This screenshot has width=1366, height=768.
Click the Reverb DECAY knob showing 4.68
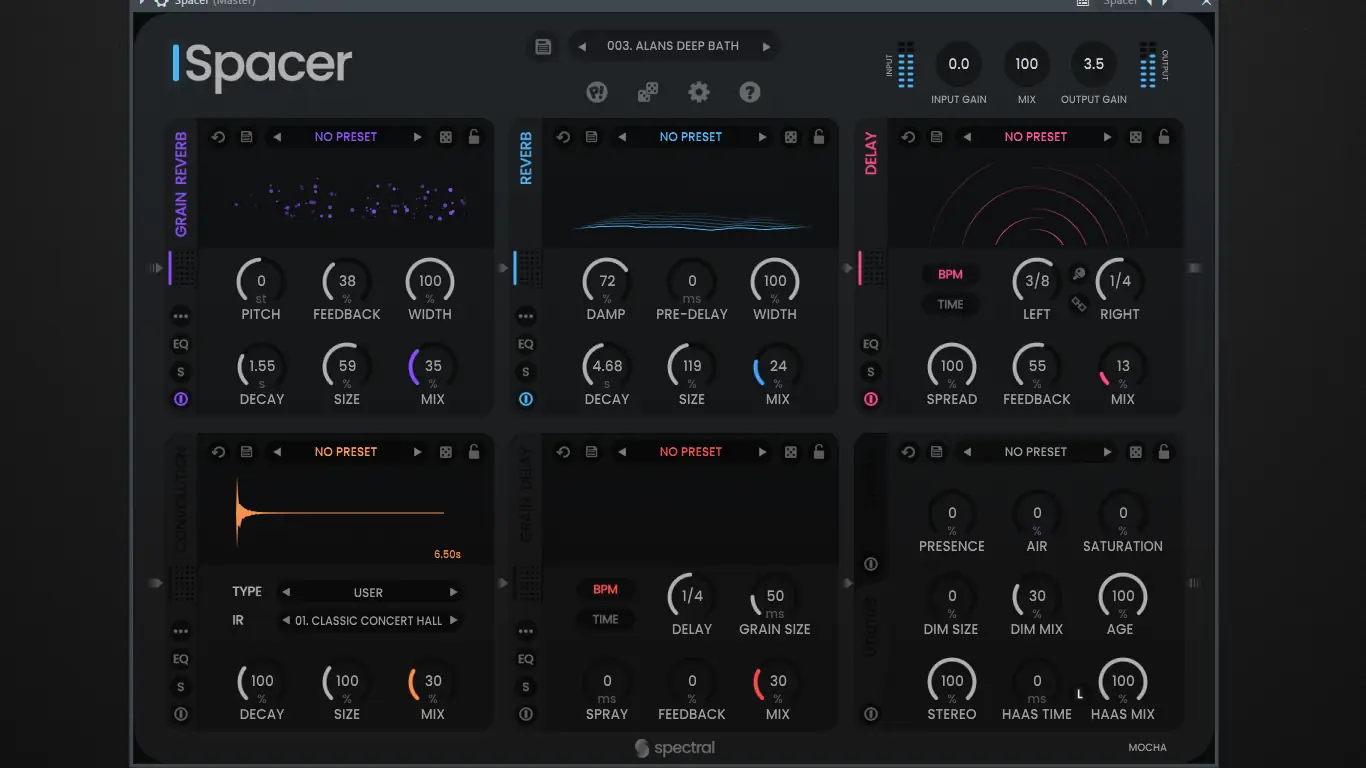[x=607, y=367]
